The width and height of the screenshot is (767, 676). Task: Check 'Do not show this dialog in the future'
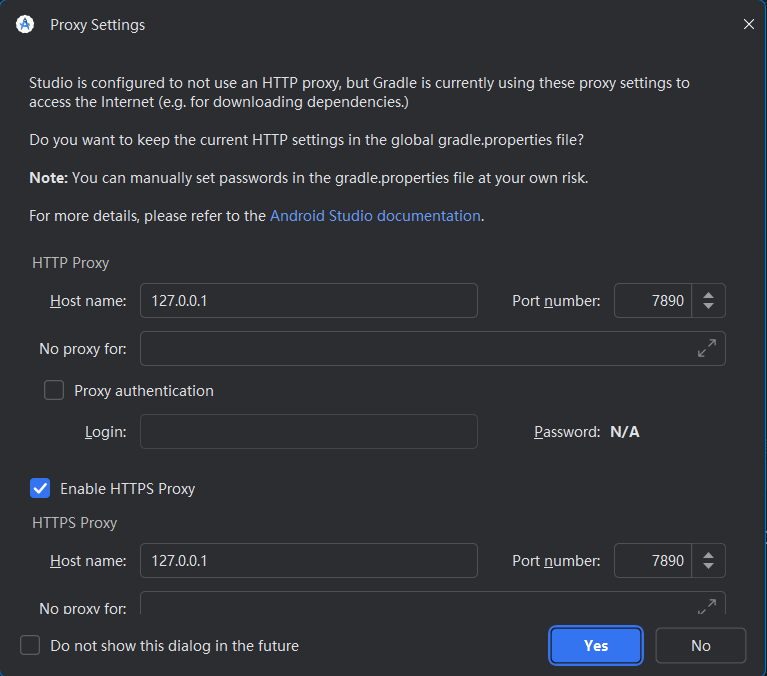pos(31,646)
